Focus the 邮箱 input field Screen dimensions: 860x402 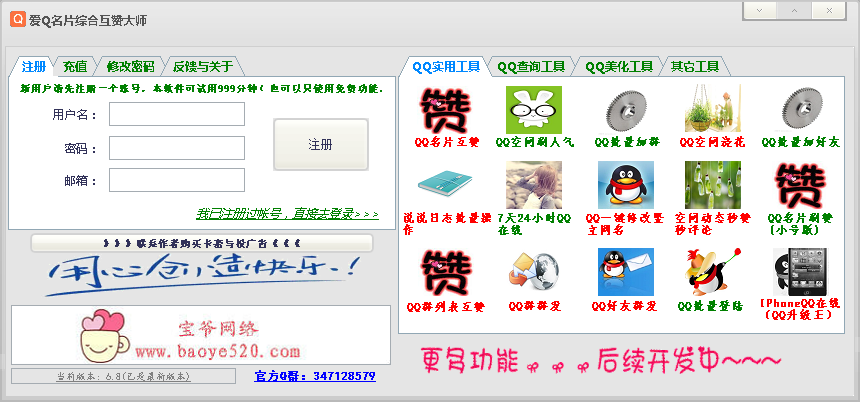[x=177, y=180]
